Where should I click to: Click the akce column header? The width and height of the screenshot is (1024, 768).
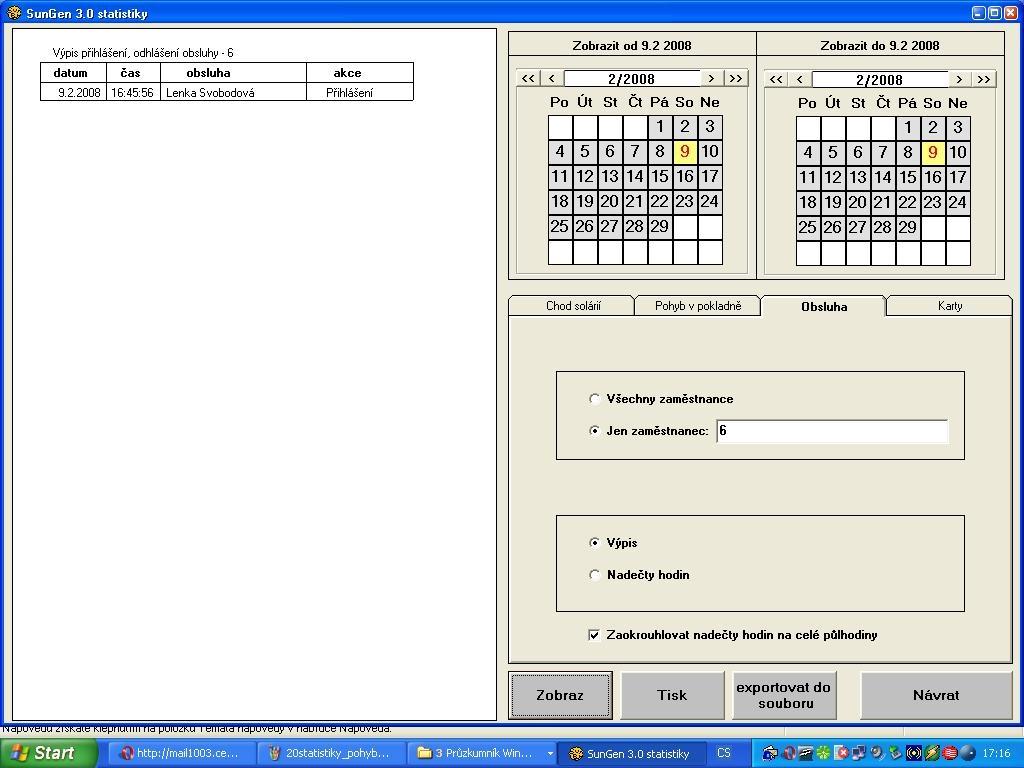point(360,72)
